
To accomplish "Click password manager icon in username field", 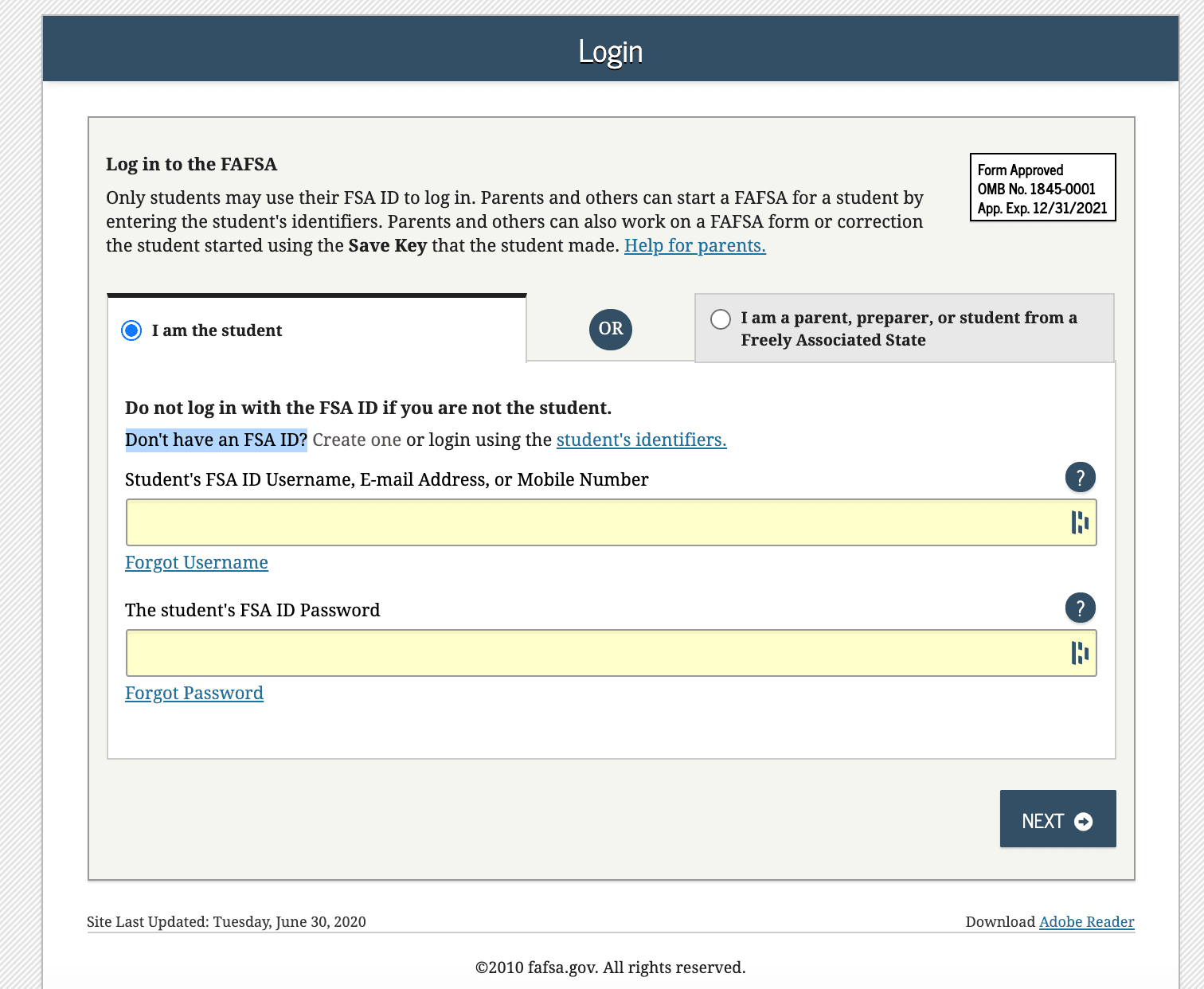I will pos(1079,522).
